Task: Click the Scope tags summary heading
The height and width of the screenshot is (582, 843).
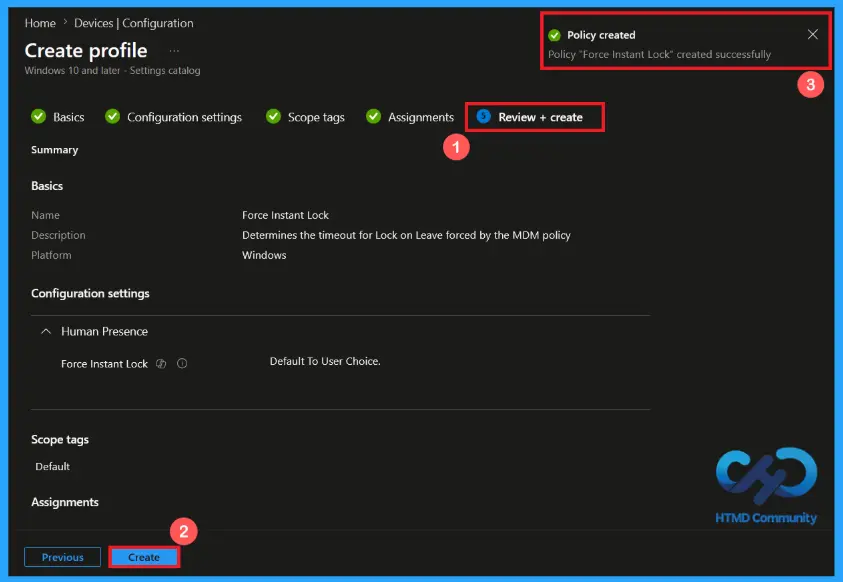Action: coord(60,440)
